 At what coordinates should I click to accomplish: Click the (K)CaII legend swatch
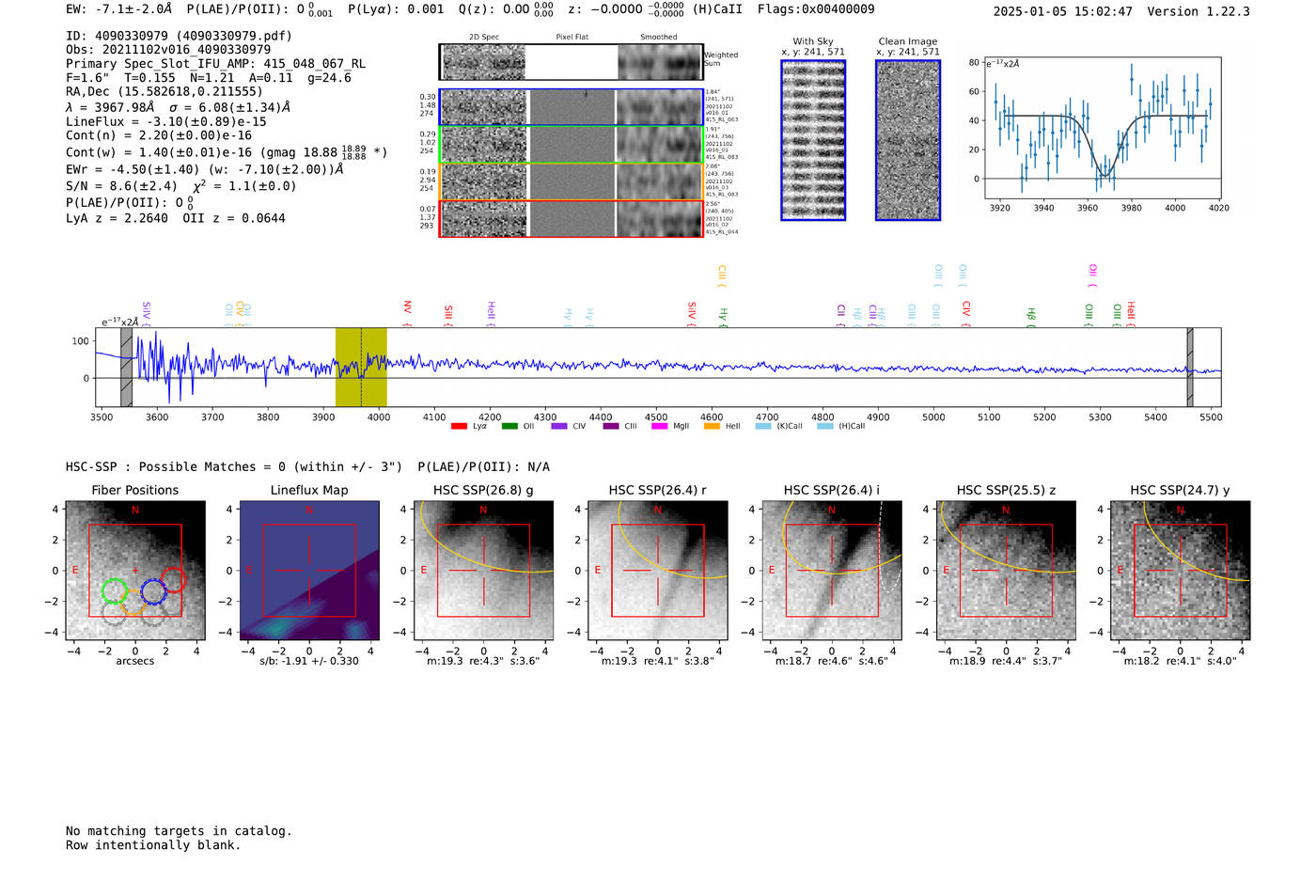tap(763, 426)
